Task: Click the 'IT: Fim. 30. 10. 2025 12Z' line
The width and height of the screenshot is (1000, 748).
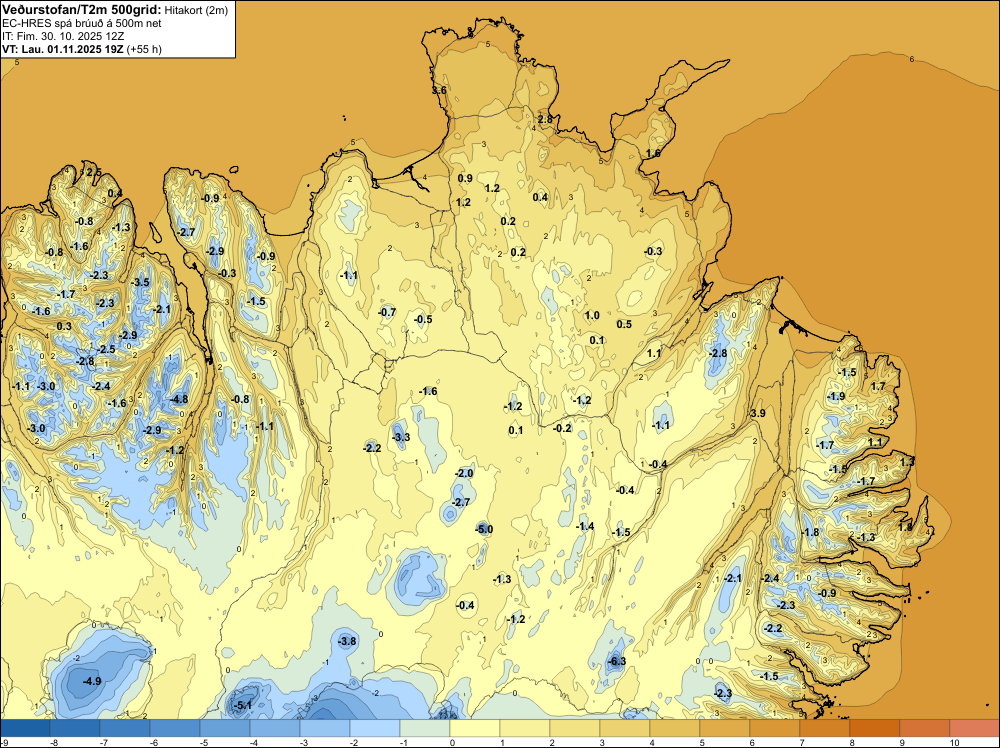Action: tap(63, 36)
